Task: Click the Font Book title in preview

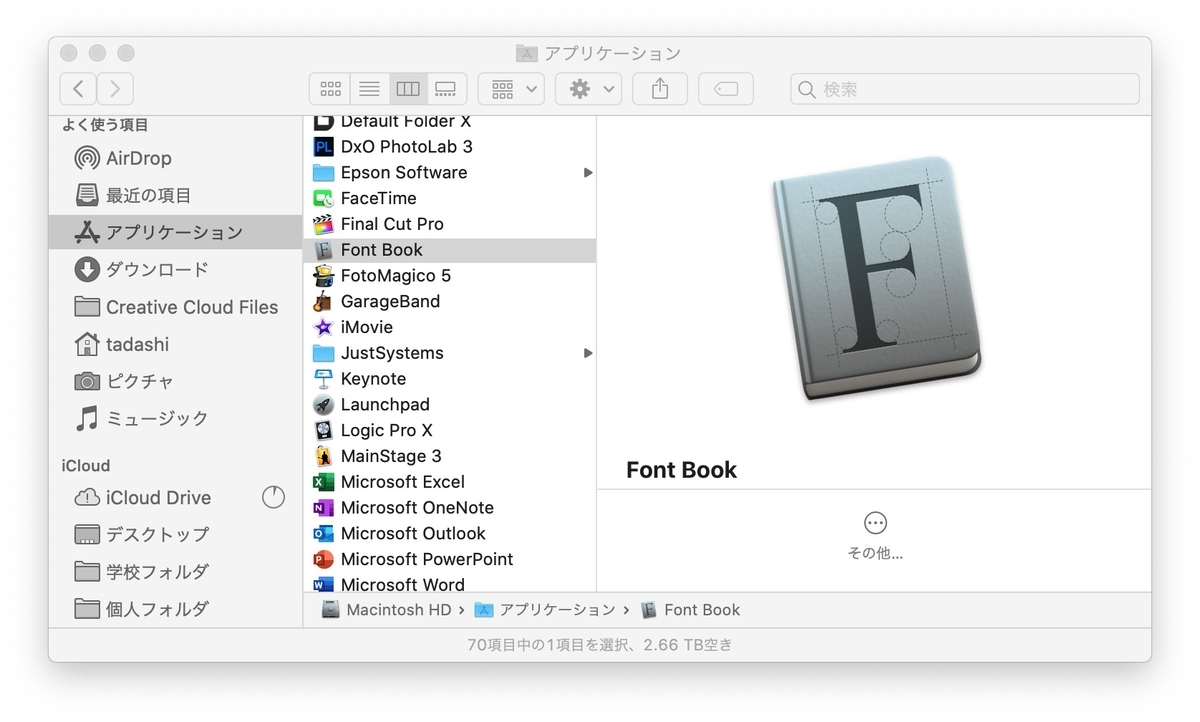Action: (681, 470)
